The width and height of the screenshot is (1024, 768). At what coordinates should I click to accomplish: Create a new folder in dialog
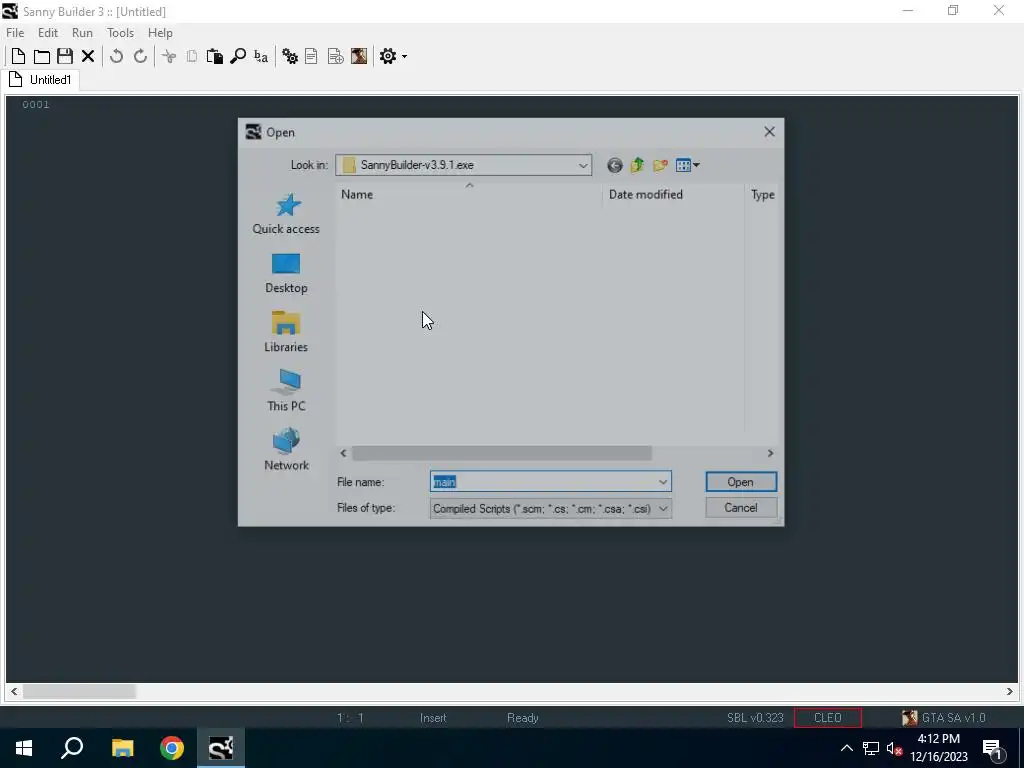[x=660, y=165]
